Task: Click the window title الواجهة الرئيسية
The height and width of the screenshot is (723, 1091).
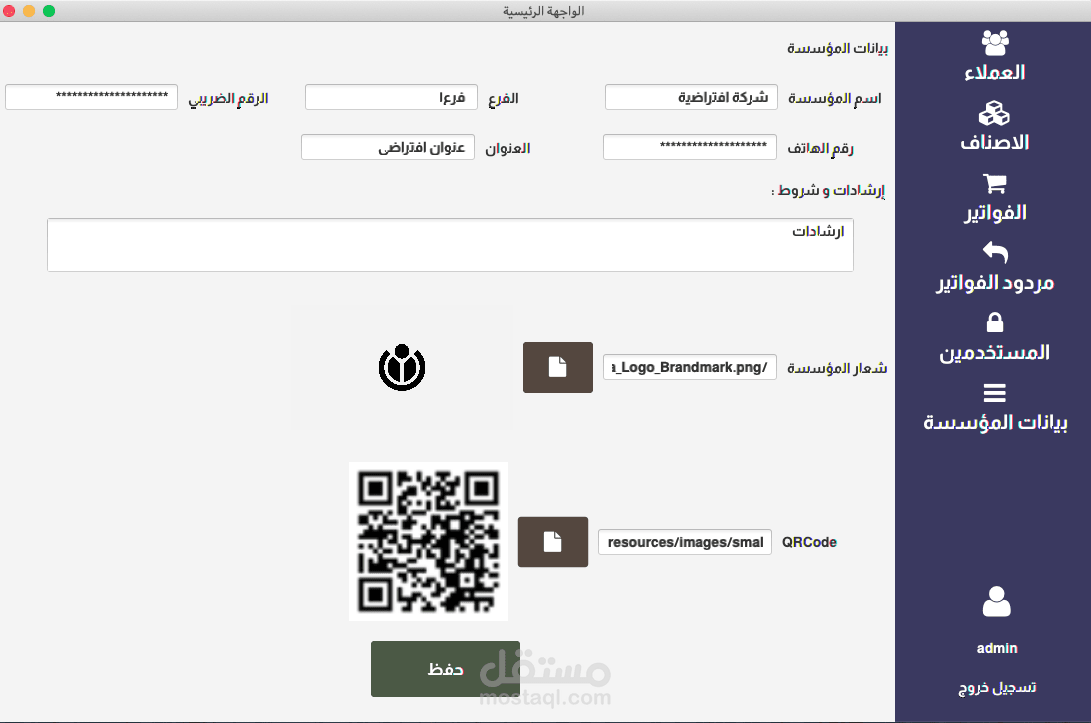Action: coord(543,11)
